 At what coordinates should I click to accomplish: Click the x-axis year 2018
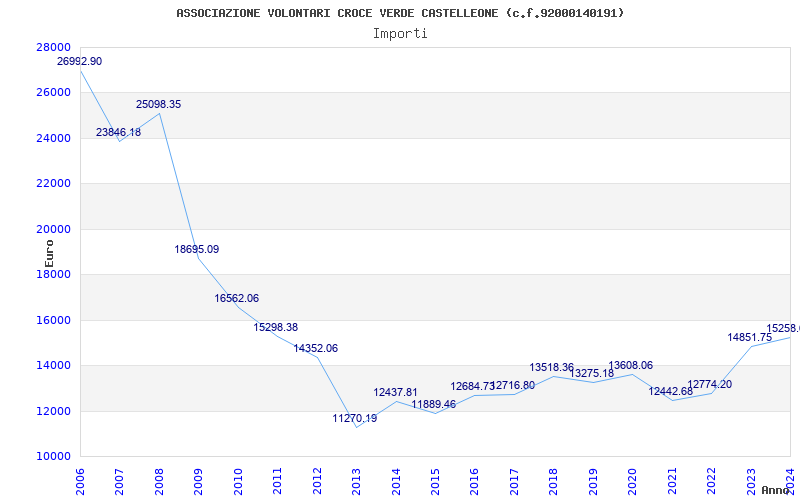coord(554,481)
